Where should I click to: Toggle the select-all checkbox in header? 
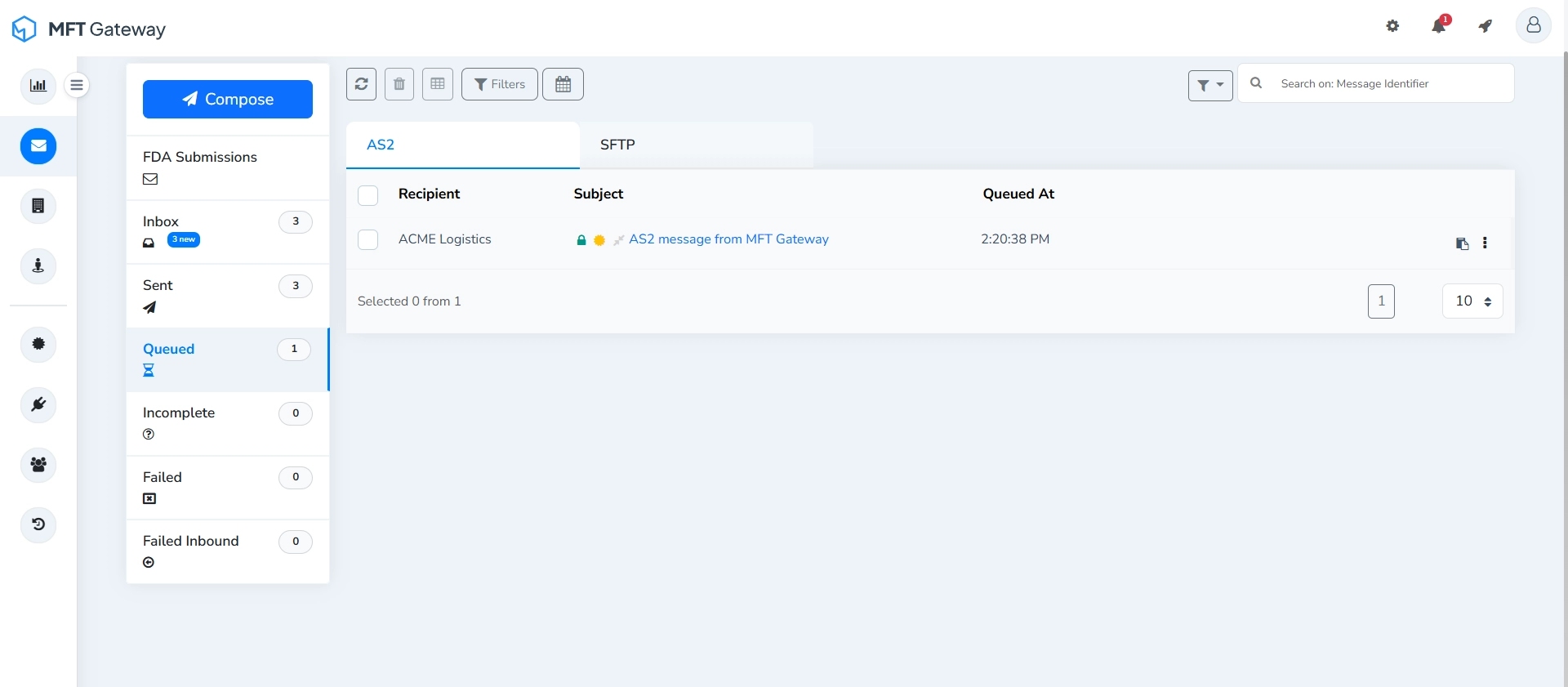tap(368, 195)
